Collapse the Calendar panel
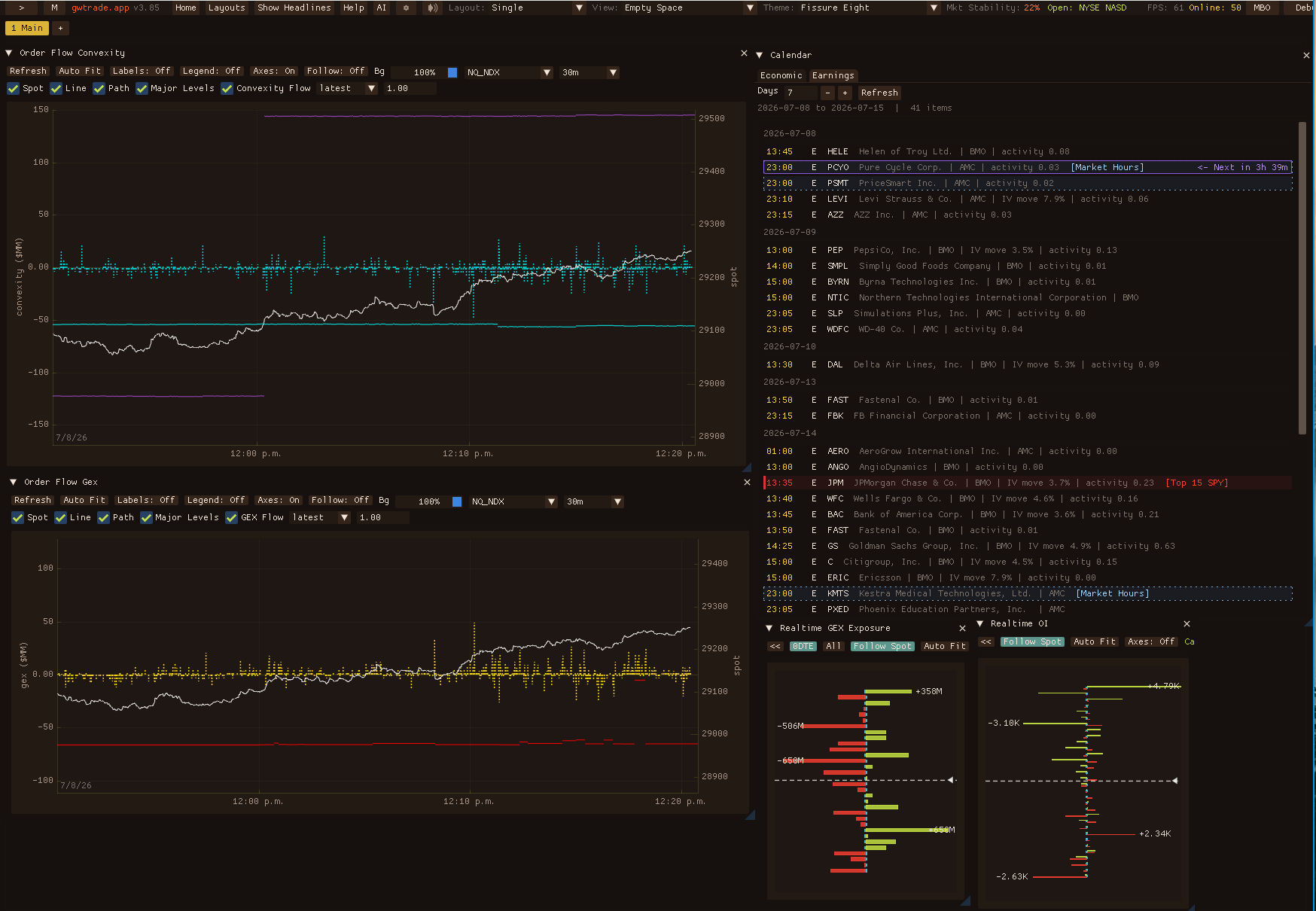Viewport: 1316px width, 911px height. (x=760, y=55)
